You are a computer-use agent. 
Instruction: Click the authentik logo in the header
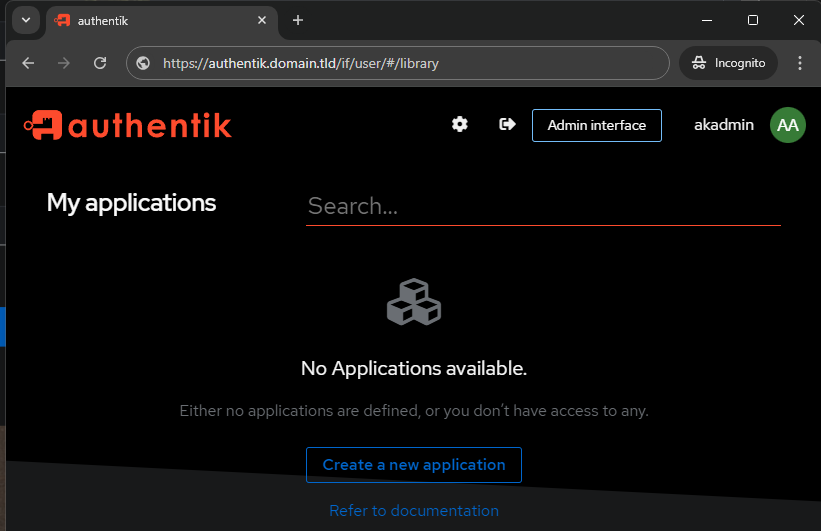[128, 125]
